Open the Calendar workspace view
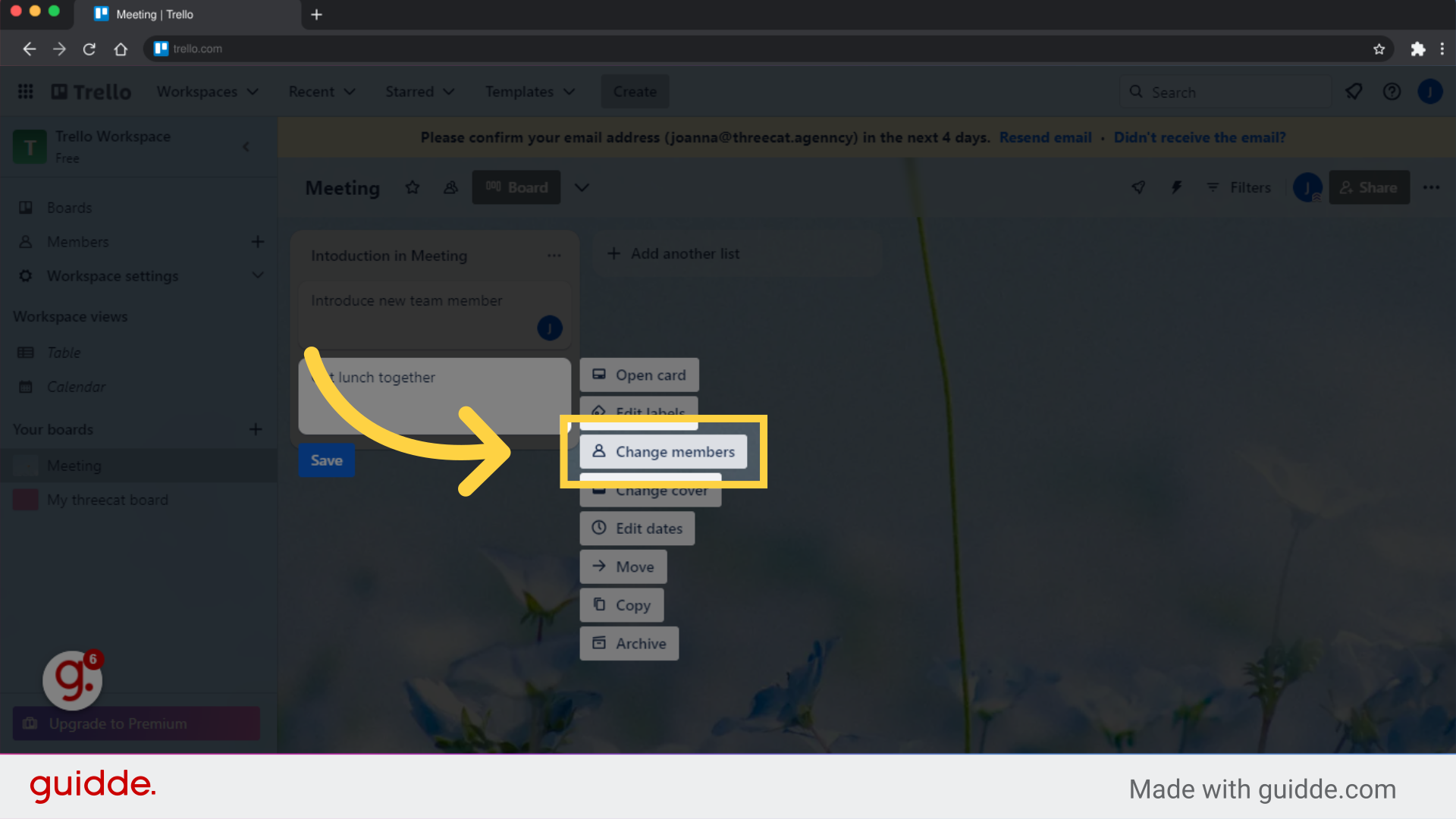1456x819 pixels. click(x=76, y=387)
